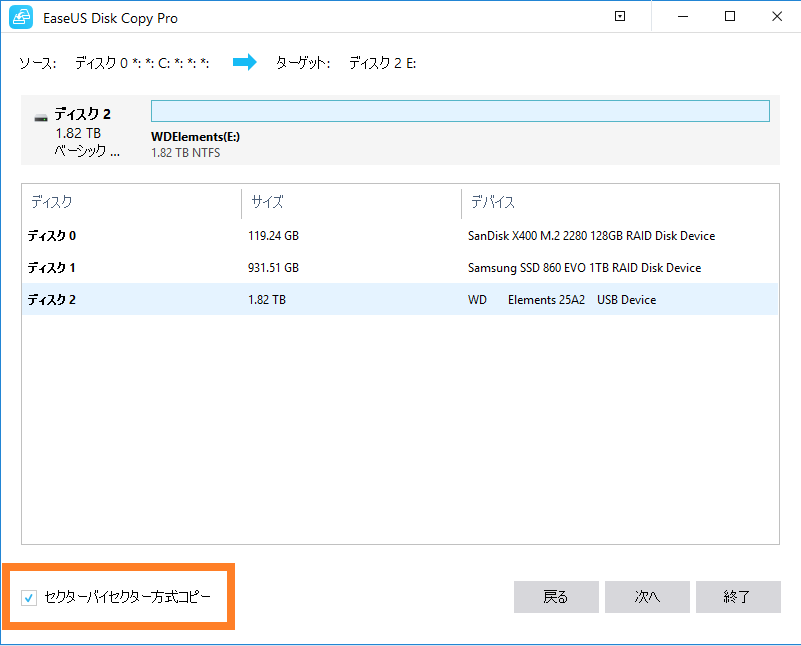801x646 pixels.
Task: Click the WDElements(E:) label
Action: click(x=195, y=137)
